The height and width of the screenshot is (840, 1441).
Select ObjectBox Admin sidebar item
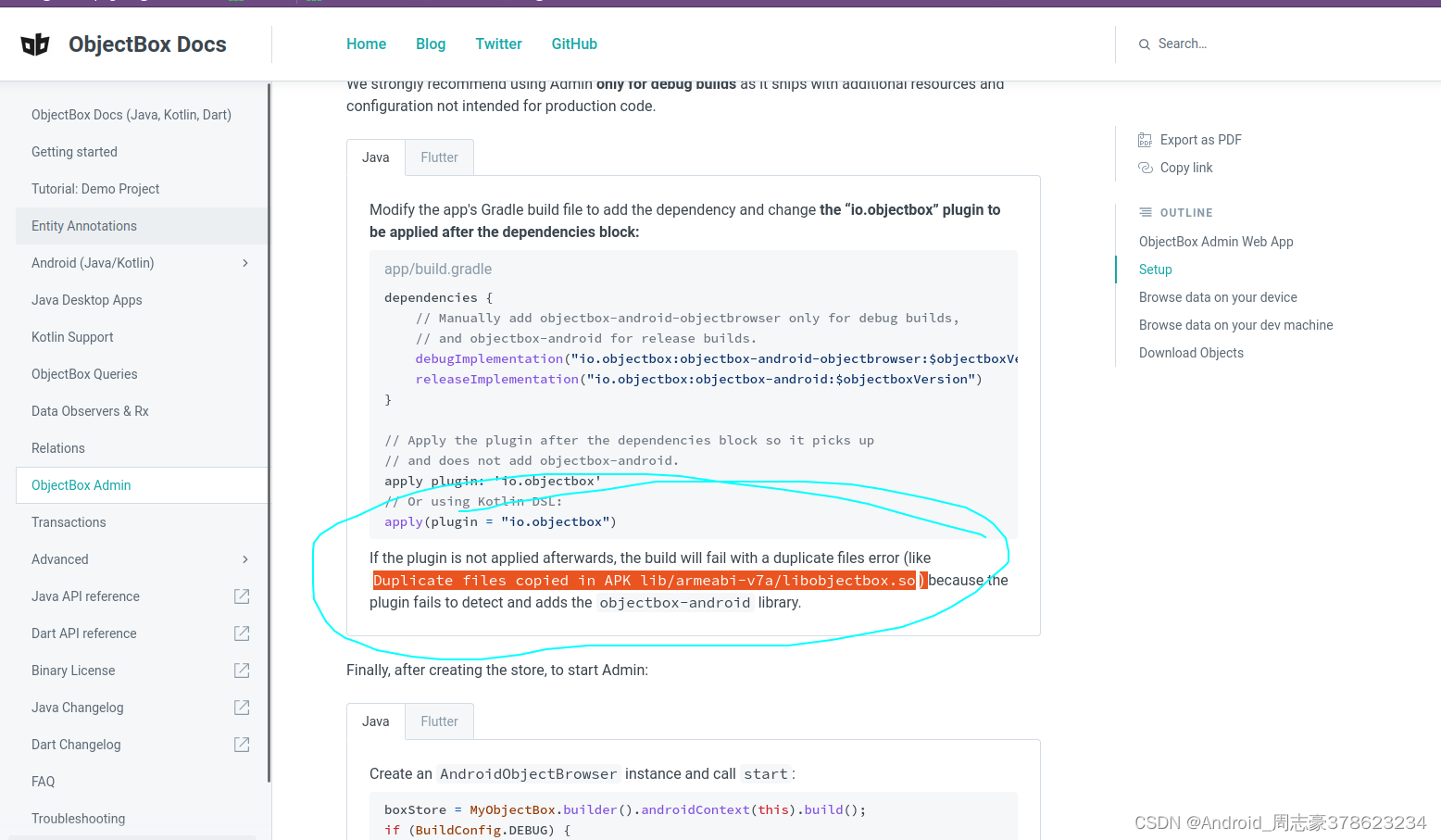click(x=142, y=485)
